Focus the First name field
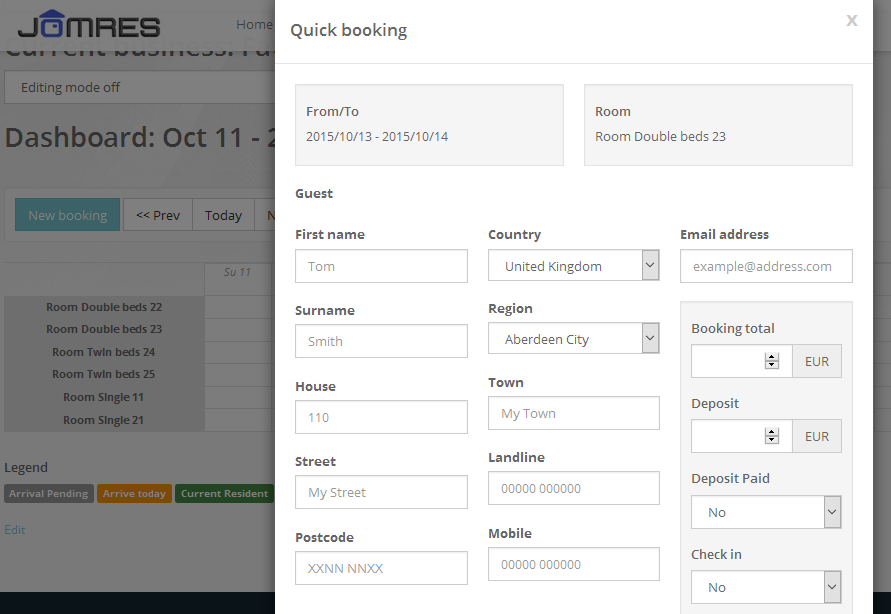The height and width of the screenshot is (614, 891). pyautogui.click(x=381, y=266)
